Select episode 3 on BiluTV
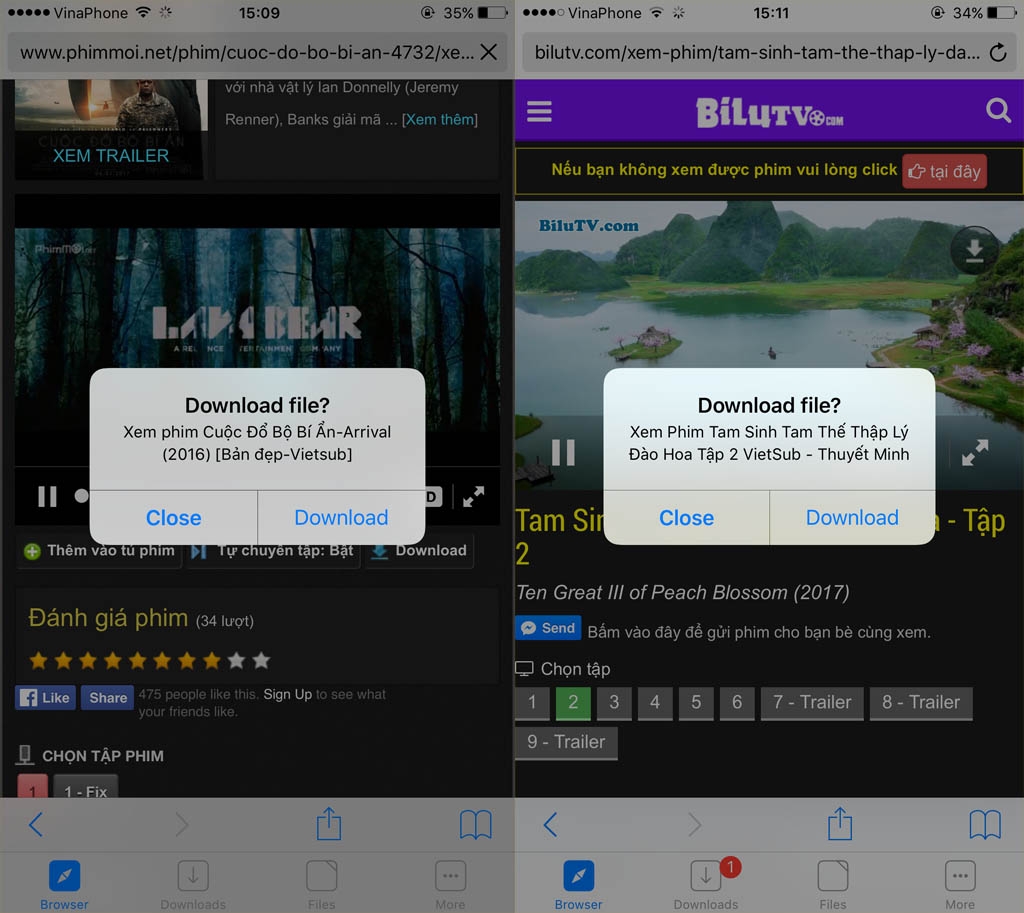1024x913 pixels. coord(614,703)
